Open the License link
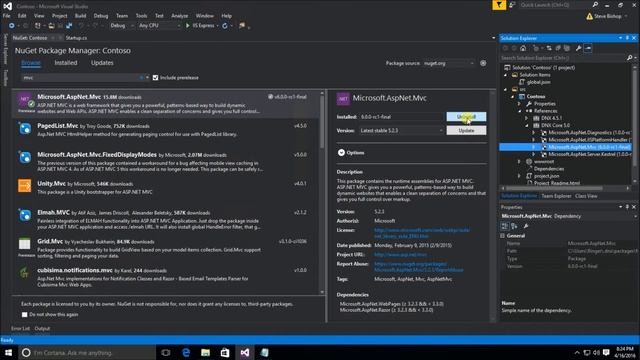This screenshot has height=360, width=640. pos(422,233)
